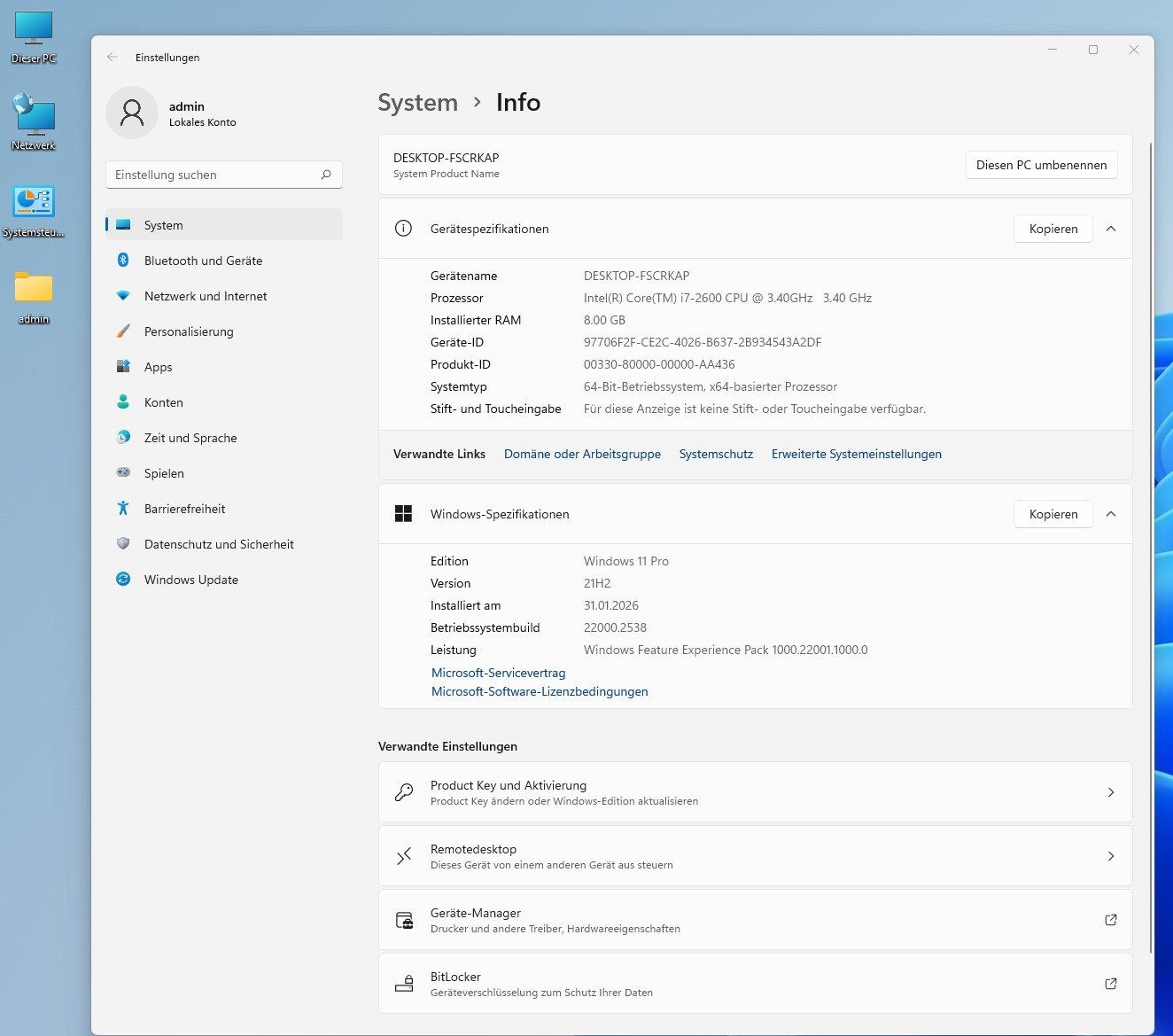Image resolution: width=1173 pixels, height=1036 pixels.
Task: Open BitLocker external link arrow
Action: click(1111, 984)
